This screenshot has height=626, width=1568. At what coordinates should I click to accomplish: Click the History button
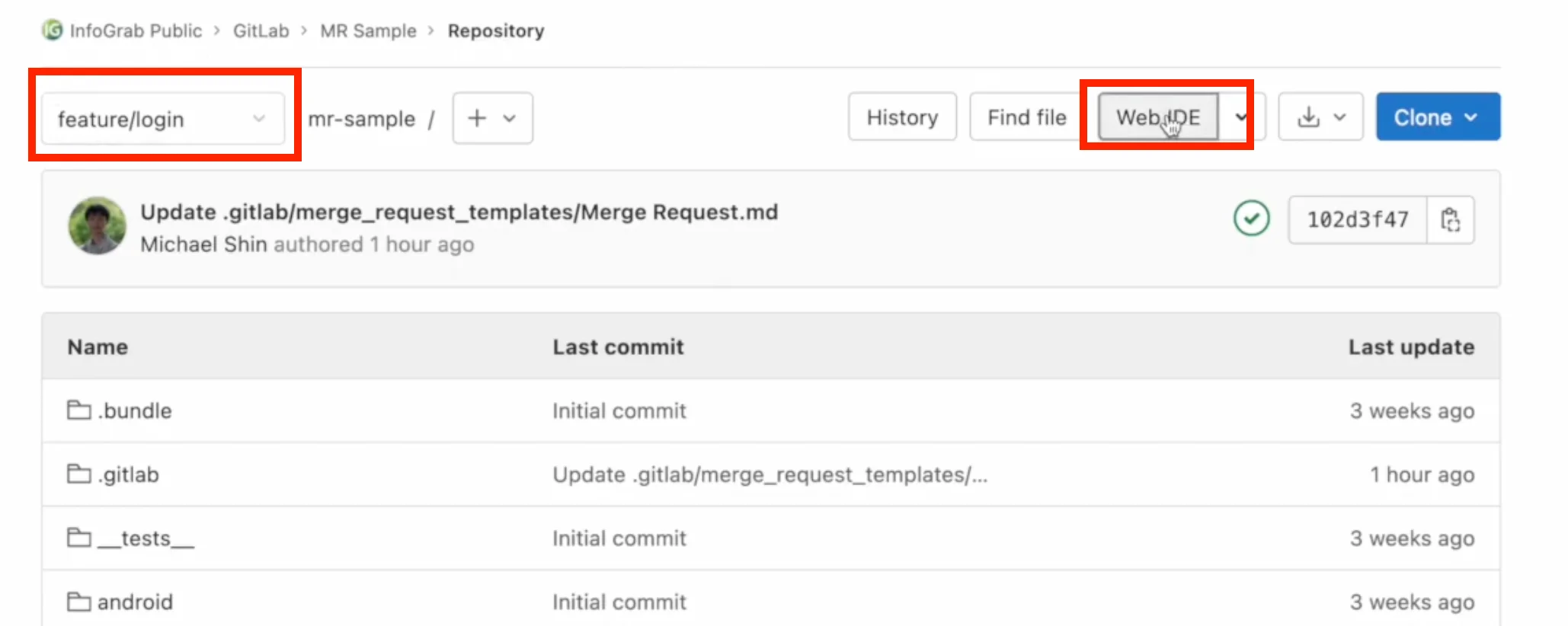pos(902,117)
